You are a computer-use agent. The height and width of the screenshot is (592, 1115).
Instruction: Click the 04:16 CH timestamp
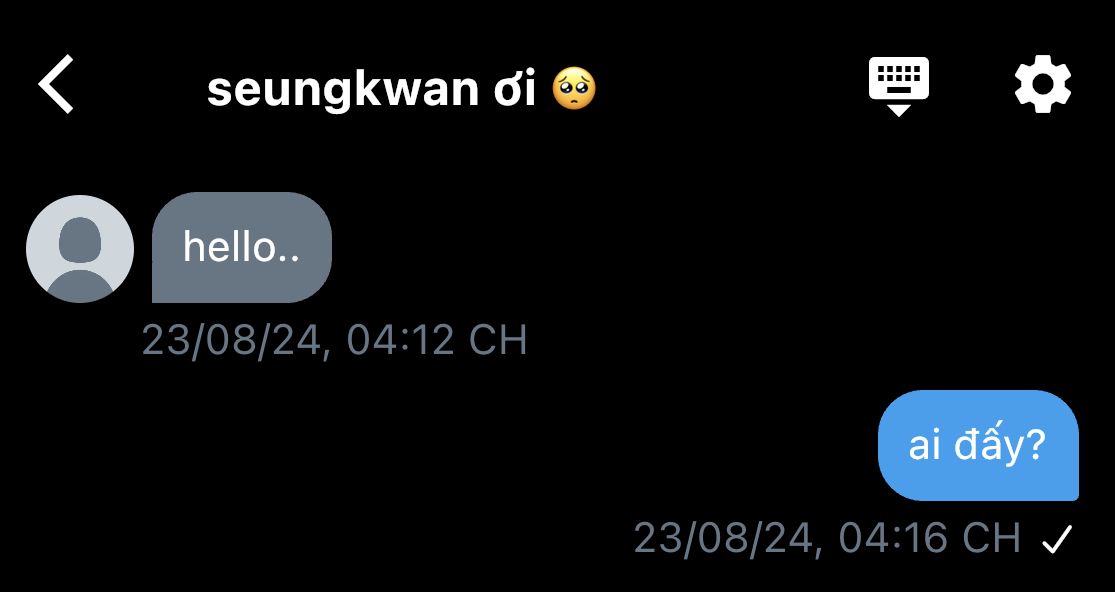(929, 538)
